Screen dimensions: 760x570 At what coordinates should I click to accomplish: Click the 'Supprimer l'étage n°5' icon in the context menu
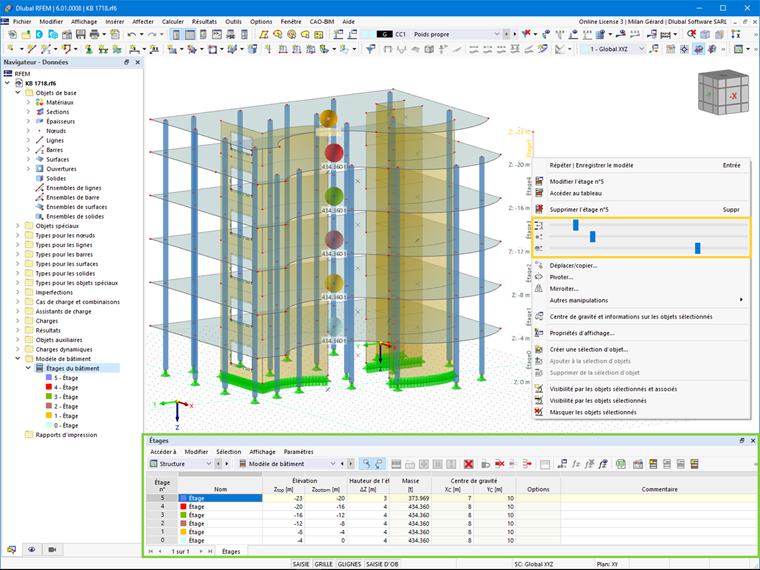(539, 209)
